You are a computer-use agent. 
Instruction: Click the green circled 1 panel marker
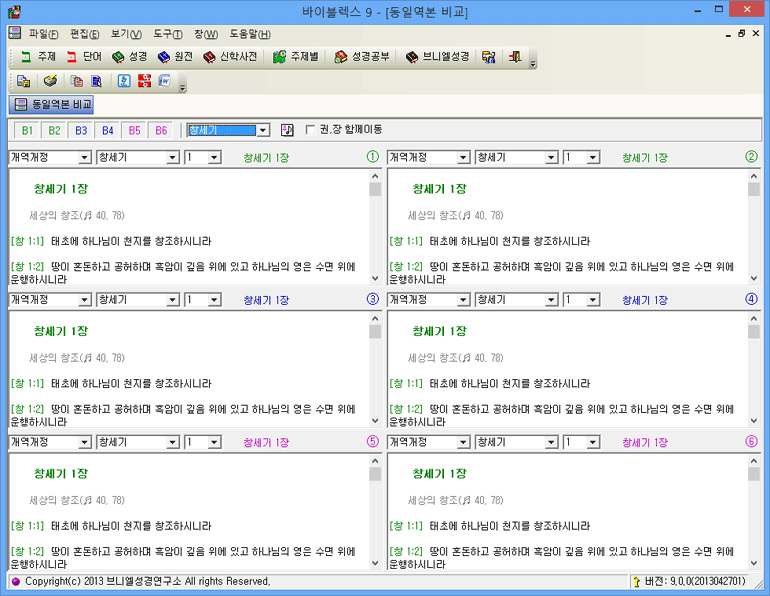(373, 157)
